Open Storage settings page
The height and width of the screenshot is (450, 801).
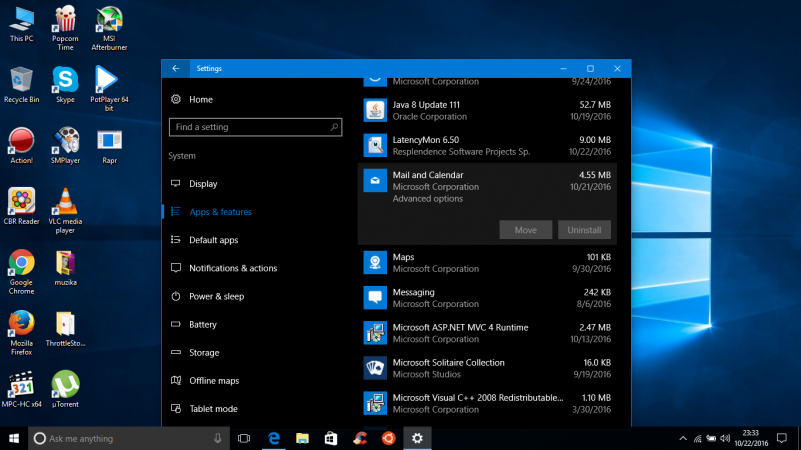204,352
